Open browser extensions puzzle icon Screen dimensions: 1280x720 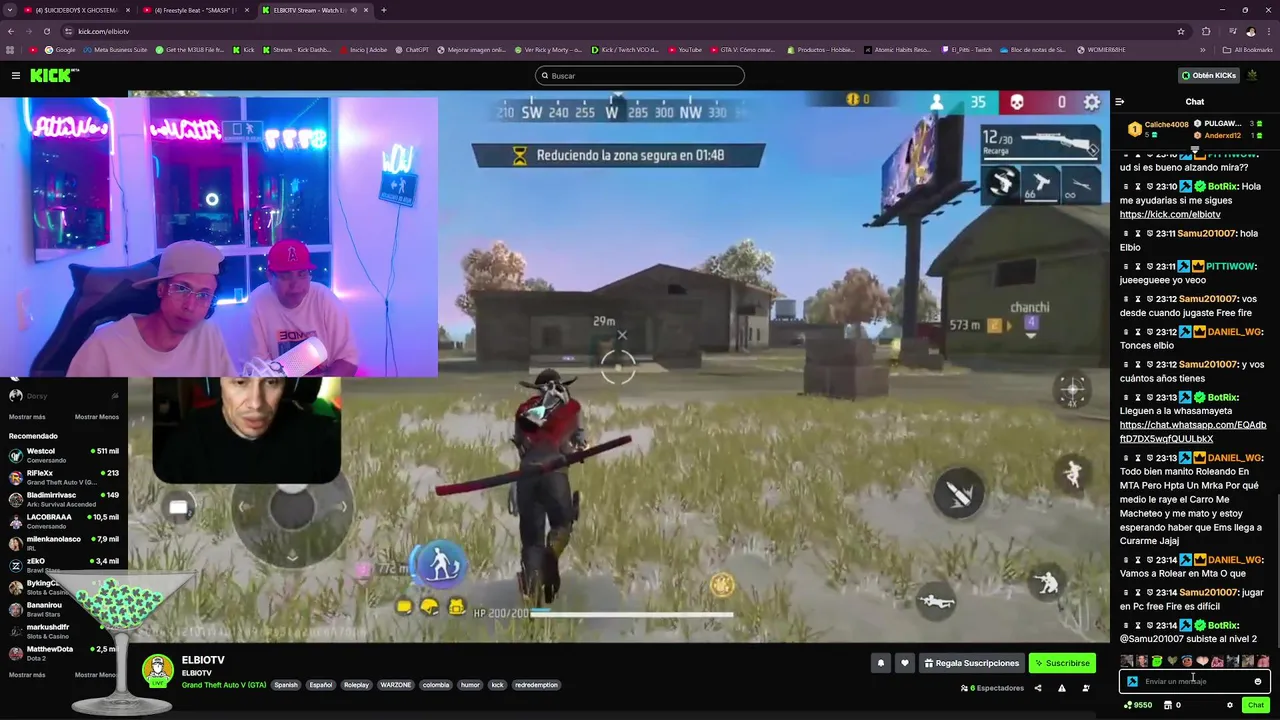pyautogui.click(x=1206, y=31)
